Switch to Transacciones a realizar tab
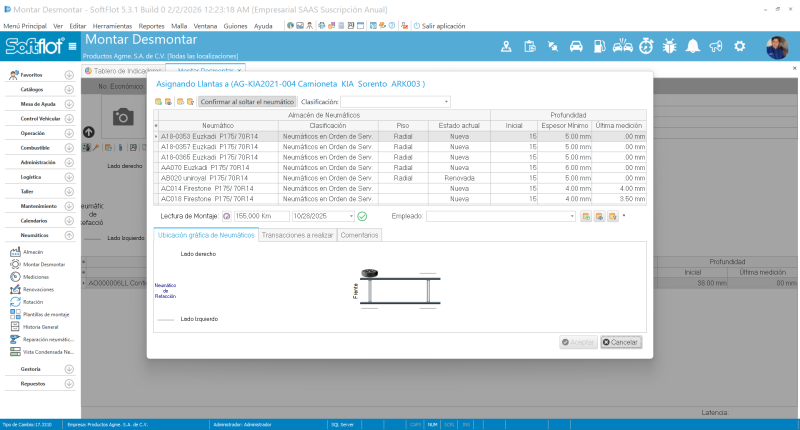The height and width of the screenshot is (430, 800). 297,235
